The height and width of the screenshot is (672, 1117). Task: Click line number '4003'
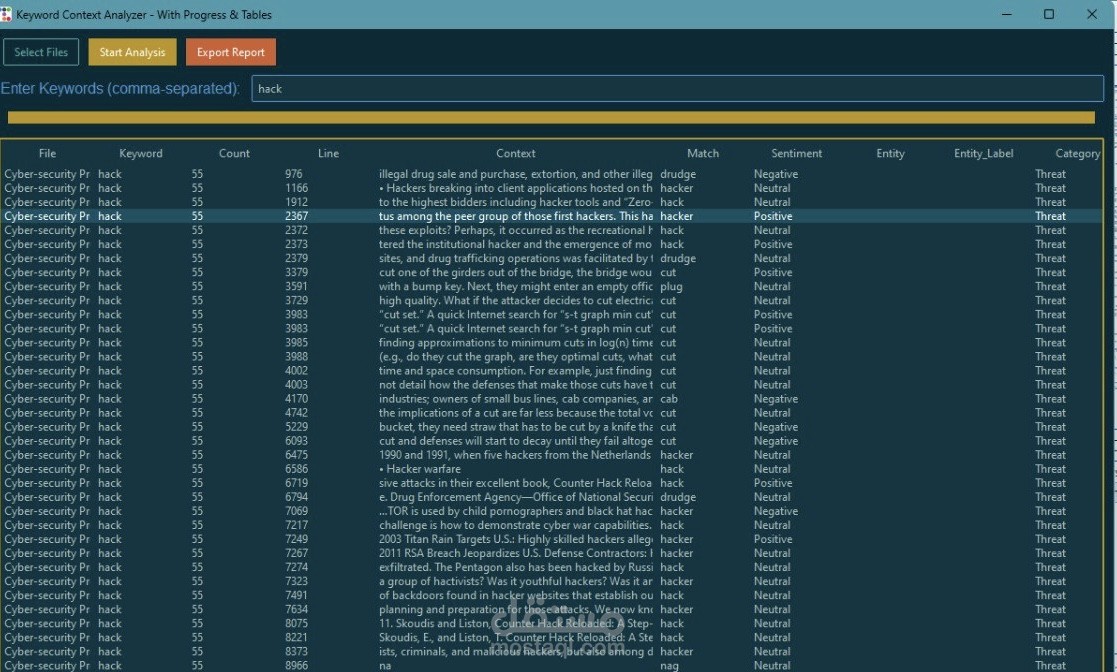[x=296, y=385]
